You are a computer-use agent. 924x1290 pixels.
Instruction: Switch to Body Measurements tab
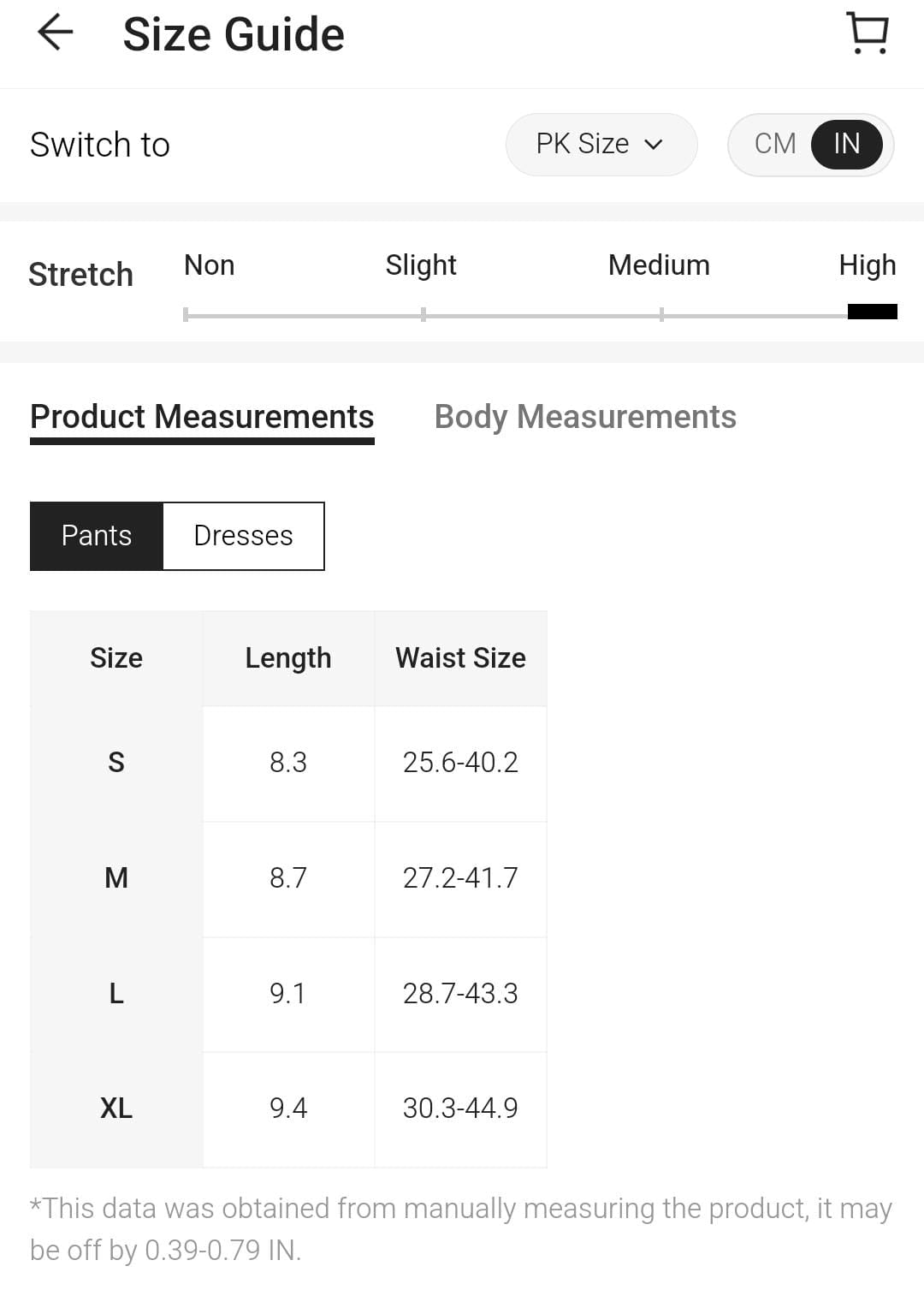[585, 417]
